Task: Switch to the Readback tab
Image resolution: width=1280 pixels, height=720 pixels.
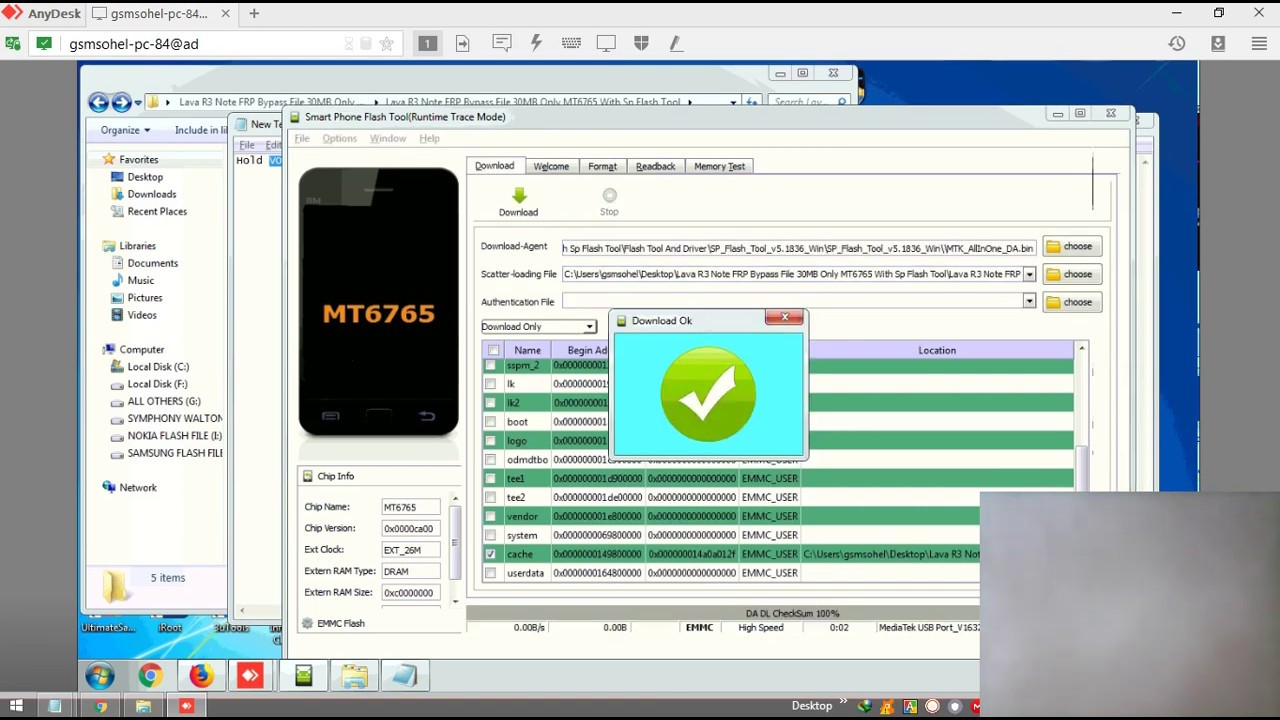Action: [x=655, y=166]
